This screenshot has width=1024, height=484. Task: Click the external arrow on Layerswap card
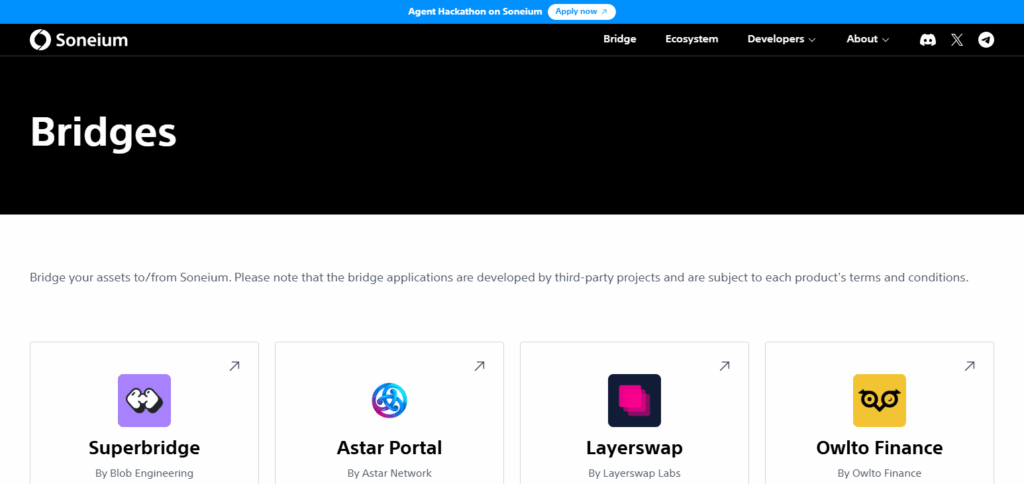tap(724, 366)
